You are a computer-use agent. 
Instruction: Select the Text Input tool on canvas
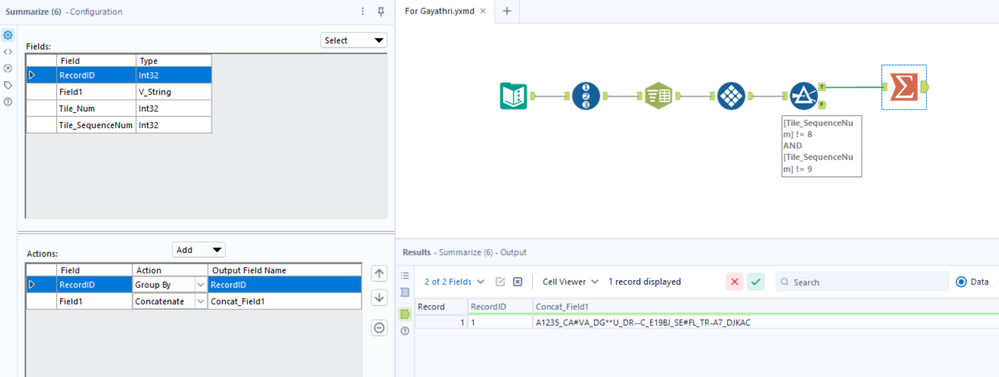(x=513, y=96)
